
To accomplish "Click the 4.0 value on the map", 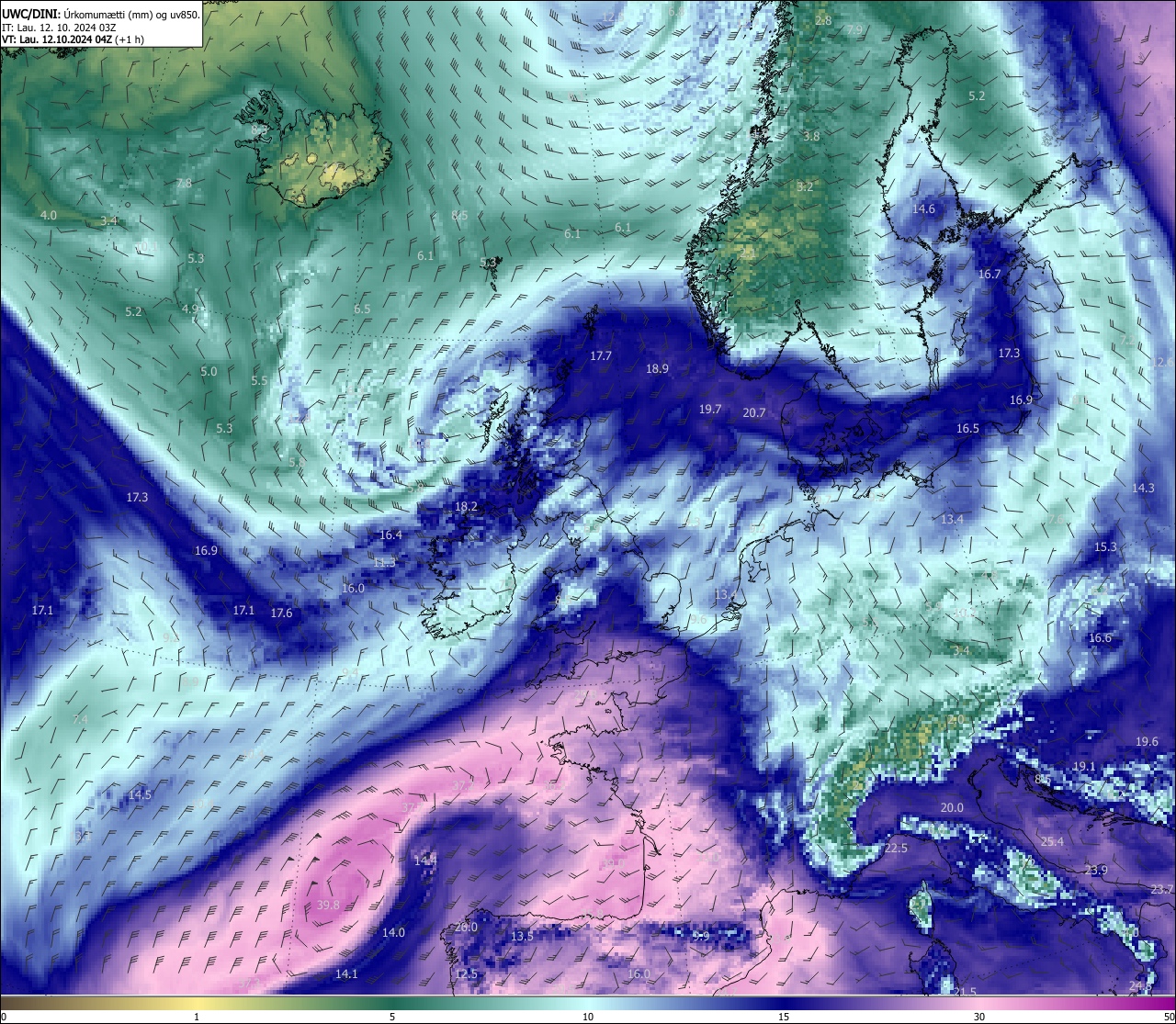I will pos(49,215).
